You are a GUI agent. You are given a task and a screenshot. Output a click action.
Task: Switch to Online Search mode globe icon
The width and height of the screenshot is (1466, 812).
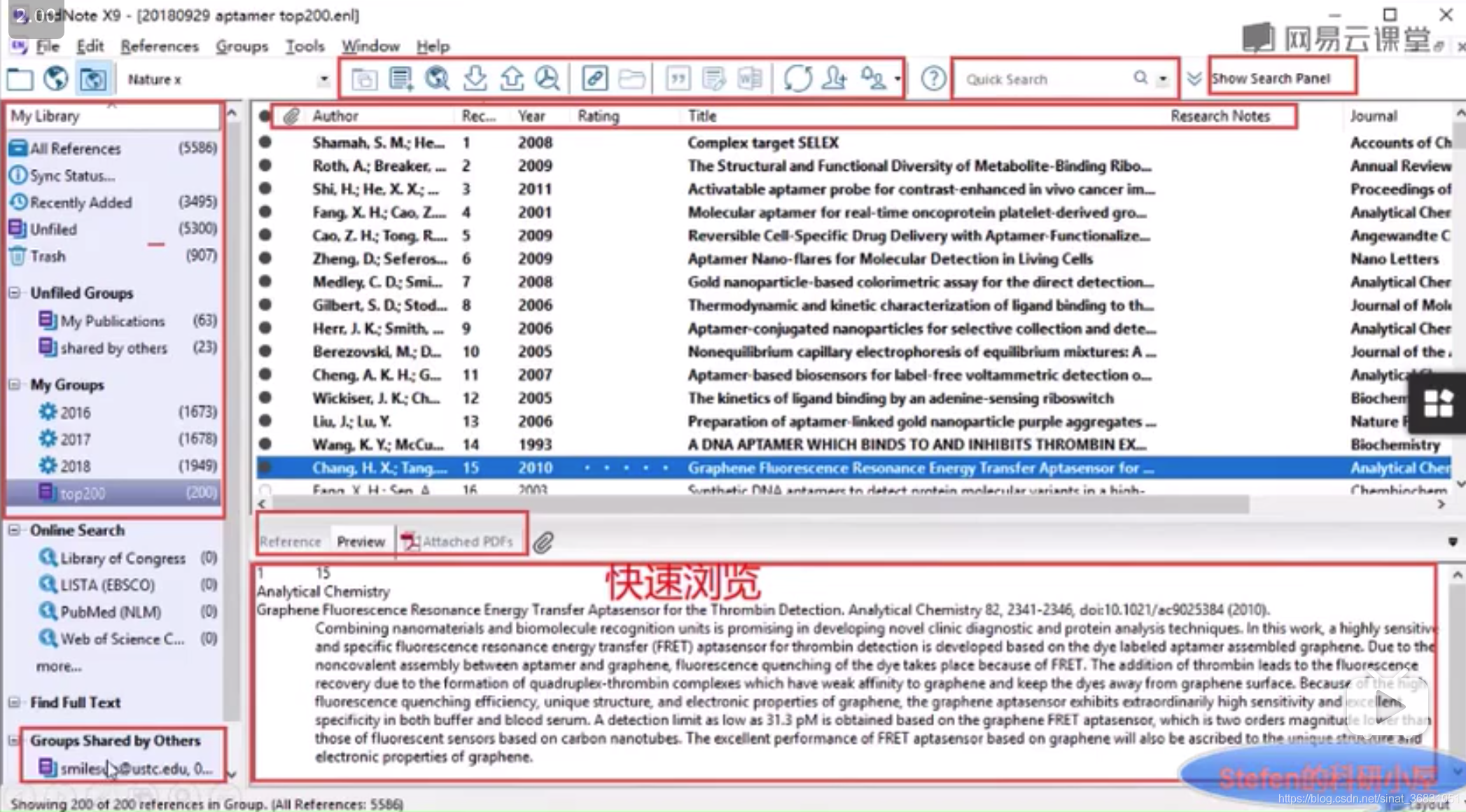click(56, 79)
